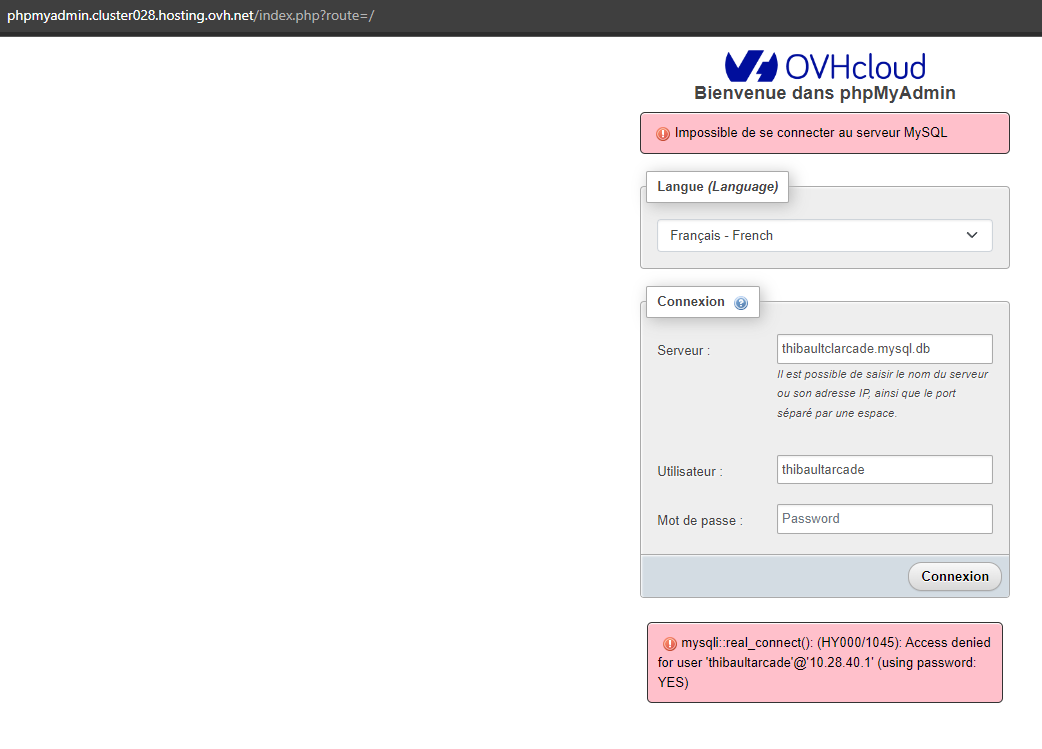Image resolution: width=1042 pixels, height=749 pixels.
Task: Click the 'Serveur :' label
Action: (x=684, y=350)
